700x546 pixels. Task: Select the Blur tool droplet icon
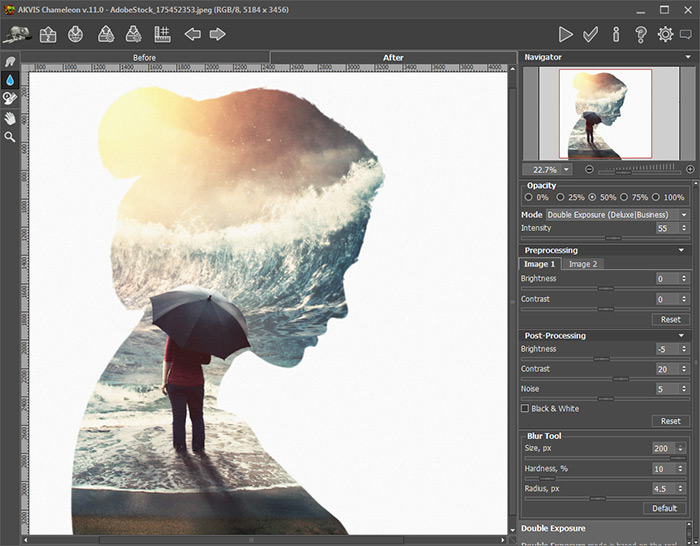tap(10, 80)
